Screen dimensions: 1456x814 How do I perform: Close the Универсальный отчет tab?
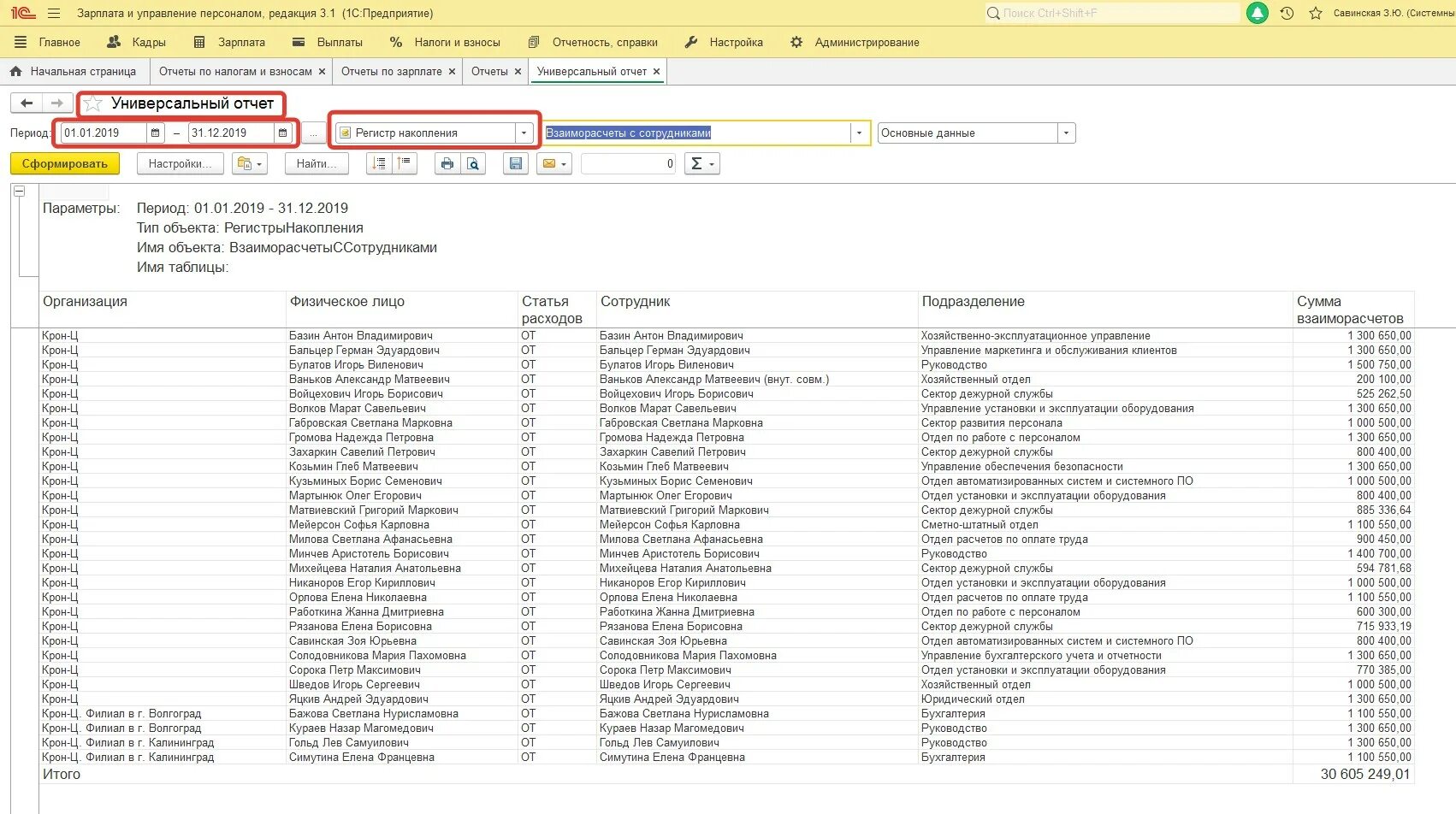[x=656, y=72]
